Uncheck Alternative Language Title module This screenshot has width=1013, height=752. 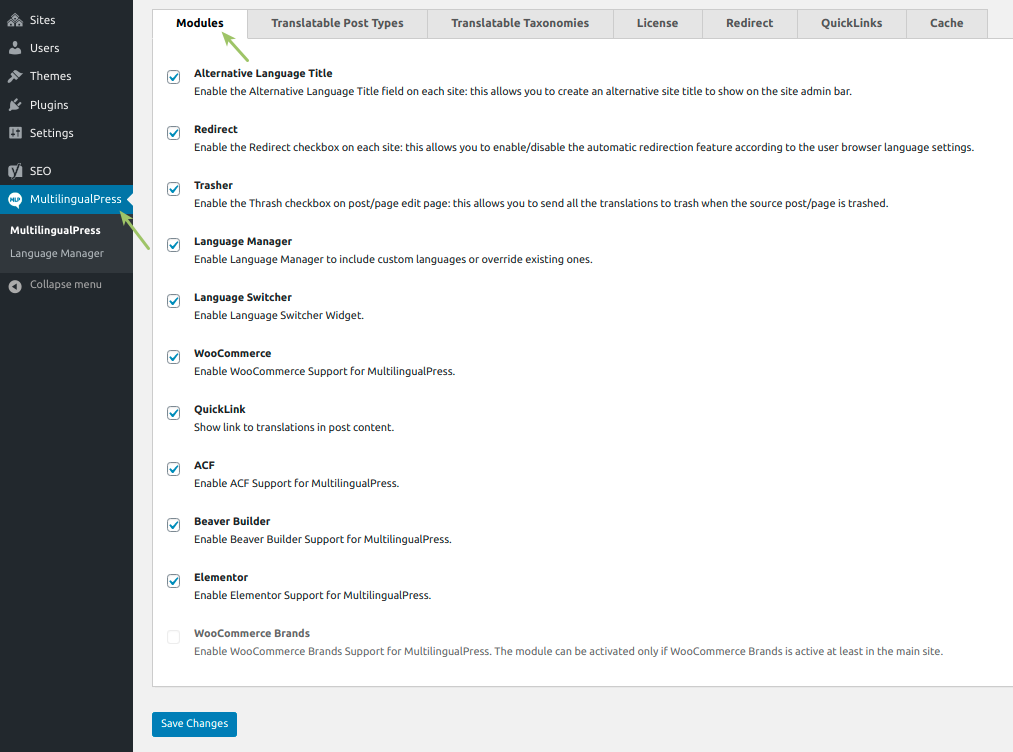[174, 77]
